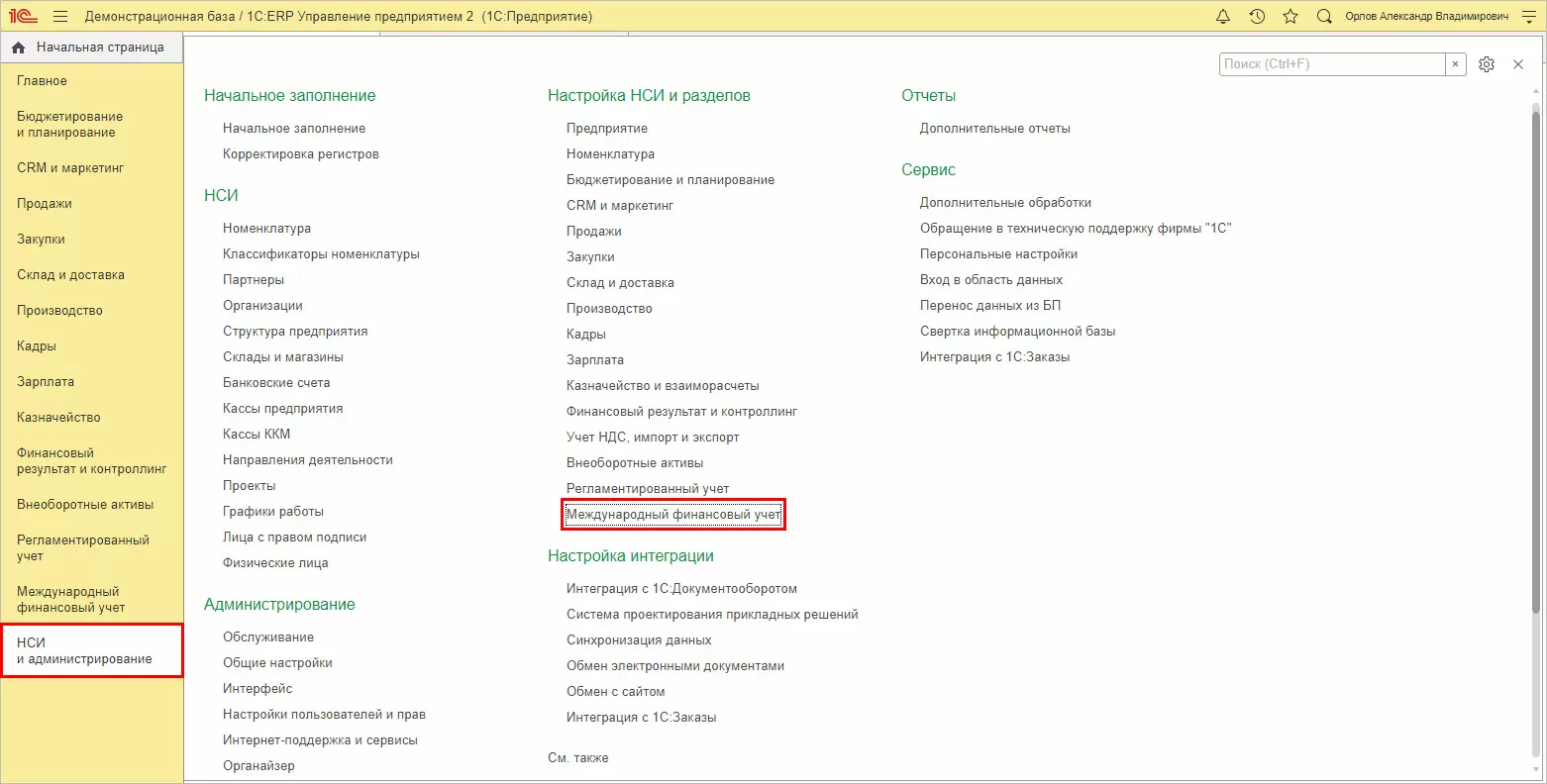This screenshot has width=1547, height=784.
Task: Open Начальное заполнение link
Action: (x=294, y=129)
